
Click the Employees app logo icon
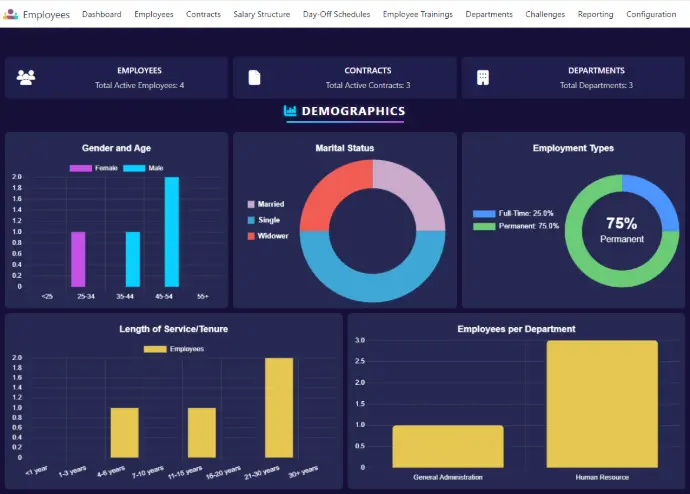click(11, 15)
